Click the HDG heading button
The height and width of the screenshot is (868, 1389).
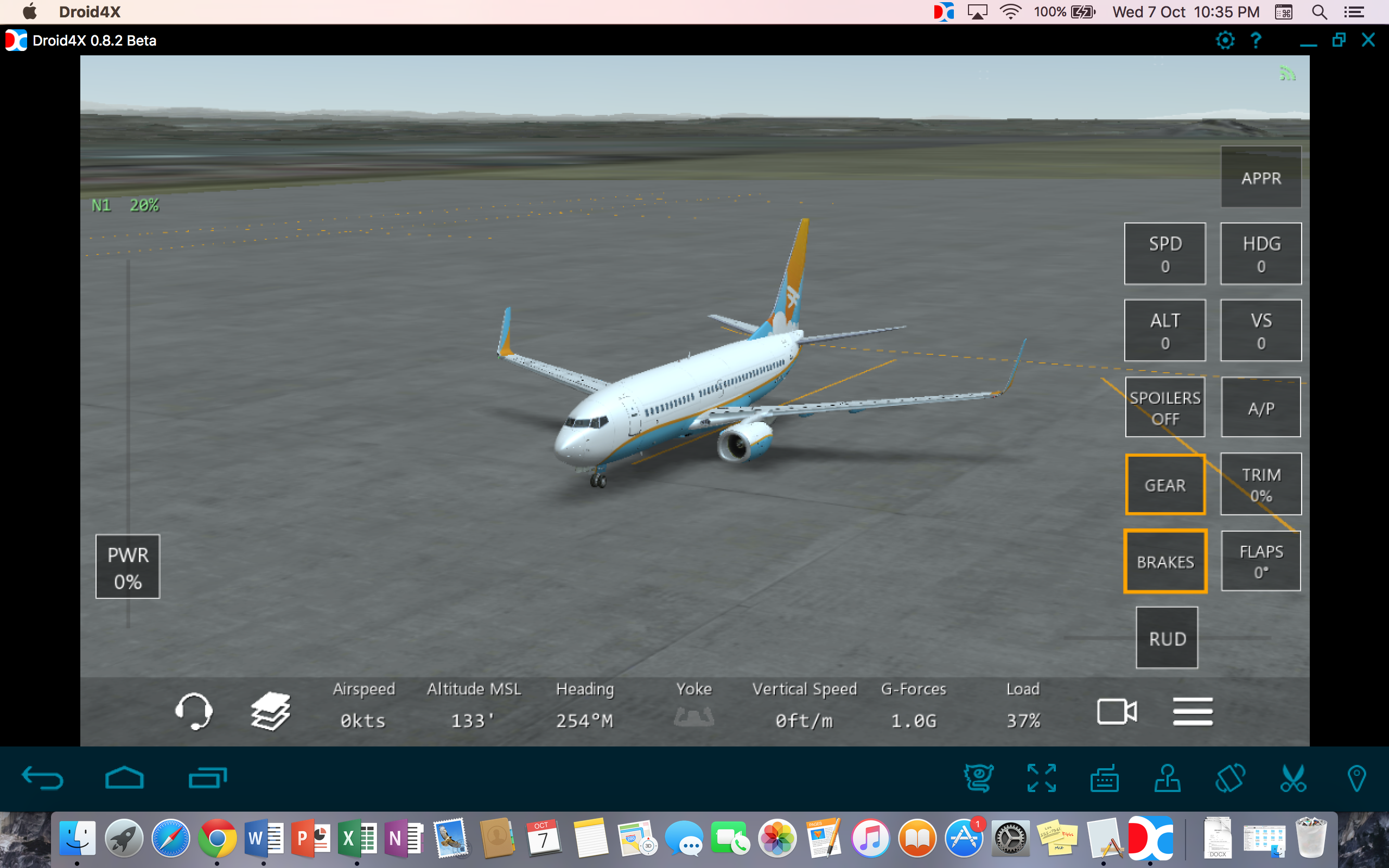tap(1260, 254)
